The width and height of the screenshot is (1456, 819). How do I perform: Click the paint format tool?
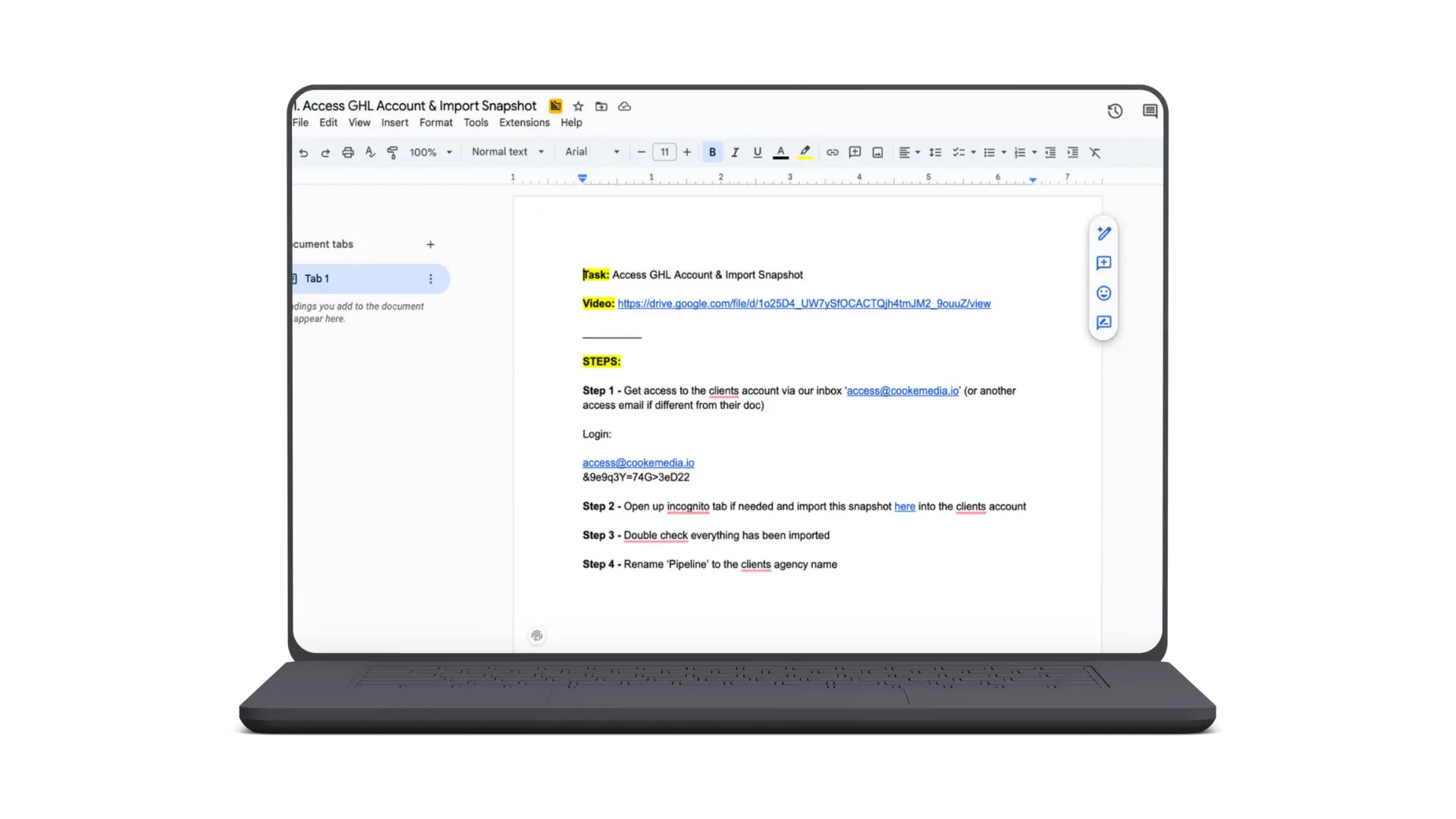(392, 152)
